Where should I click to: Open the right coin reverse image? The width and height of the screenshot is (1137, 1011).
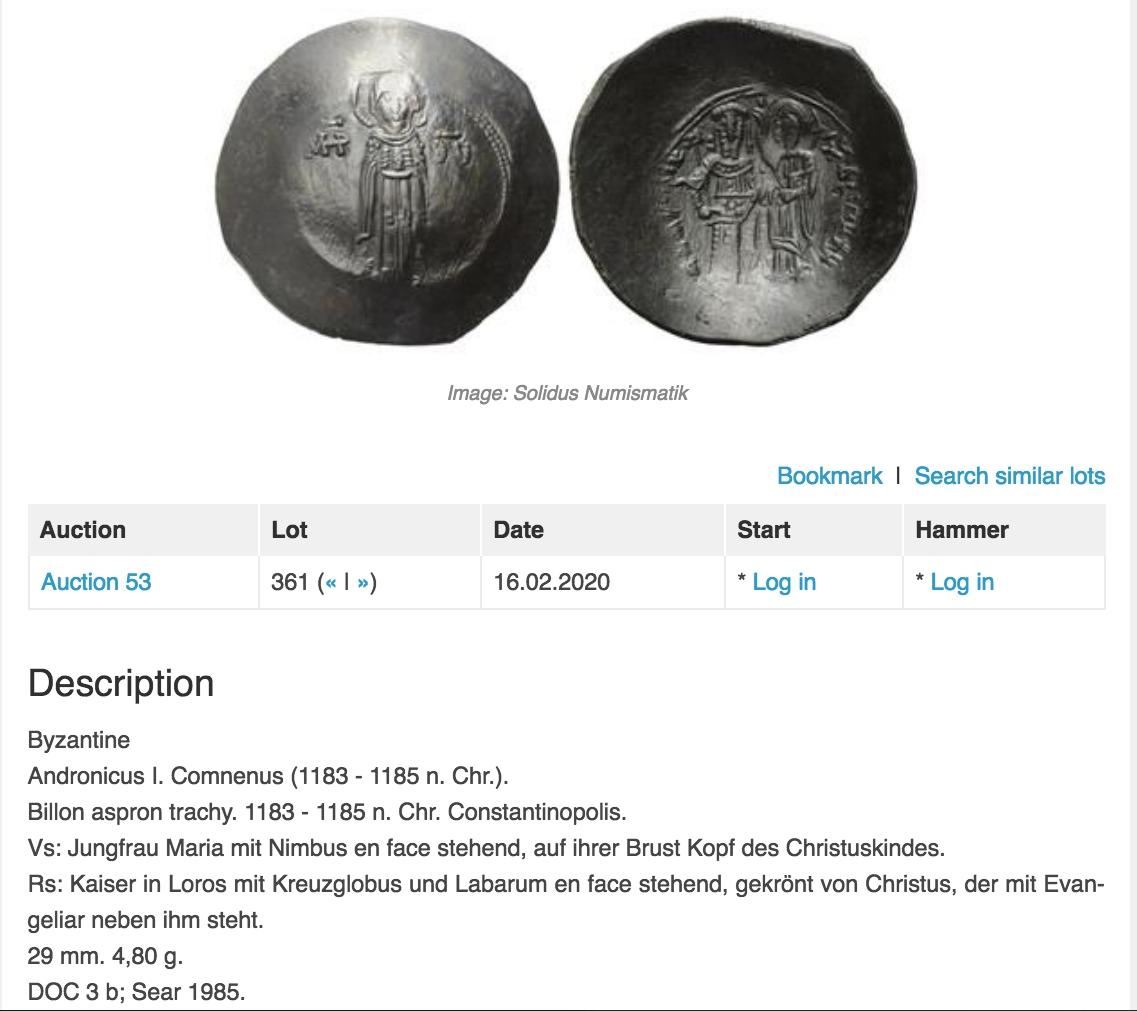pyautogui.click(x=743, y=181)
